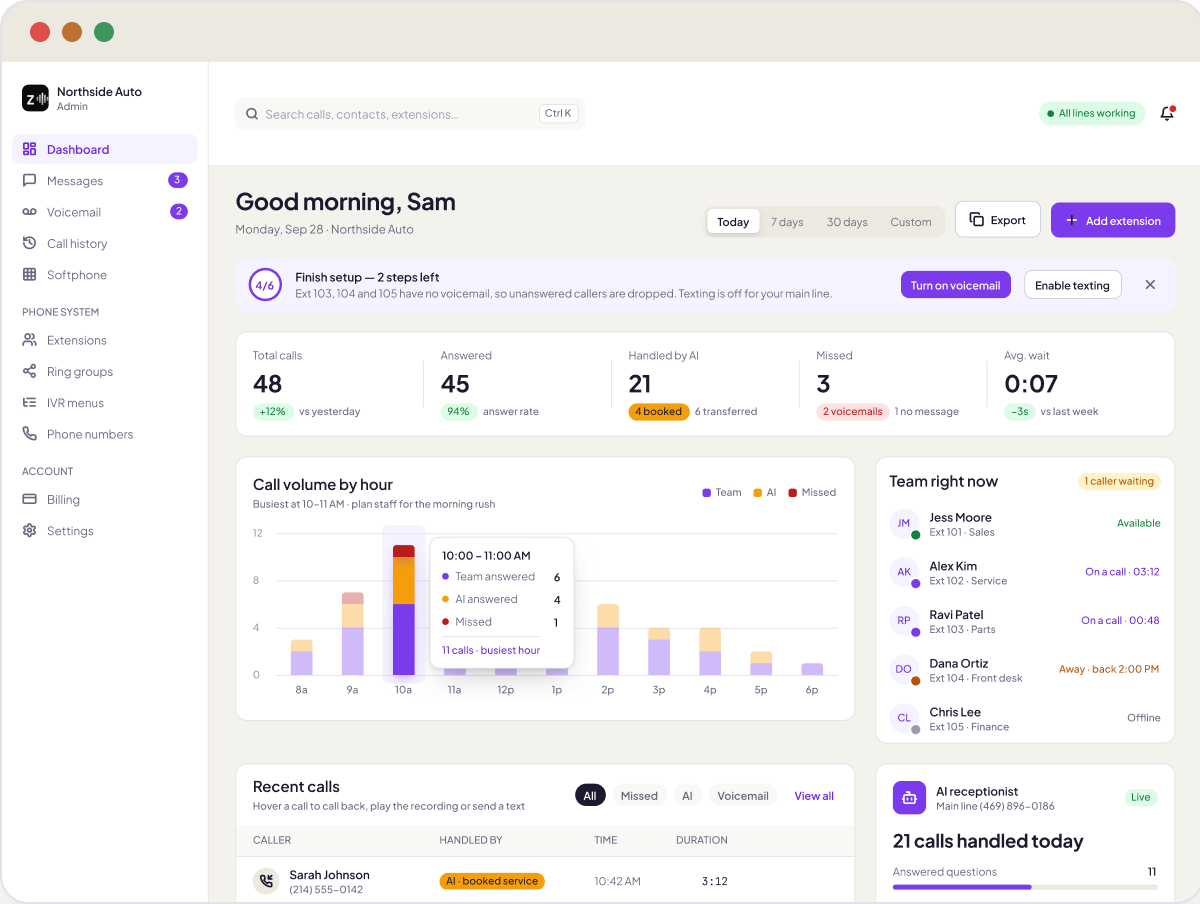Filter recent calls by AI

[687, 796]
